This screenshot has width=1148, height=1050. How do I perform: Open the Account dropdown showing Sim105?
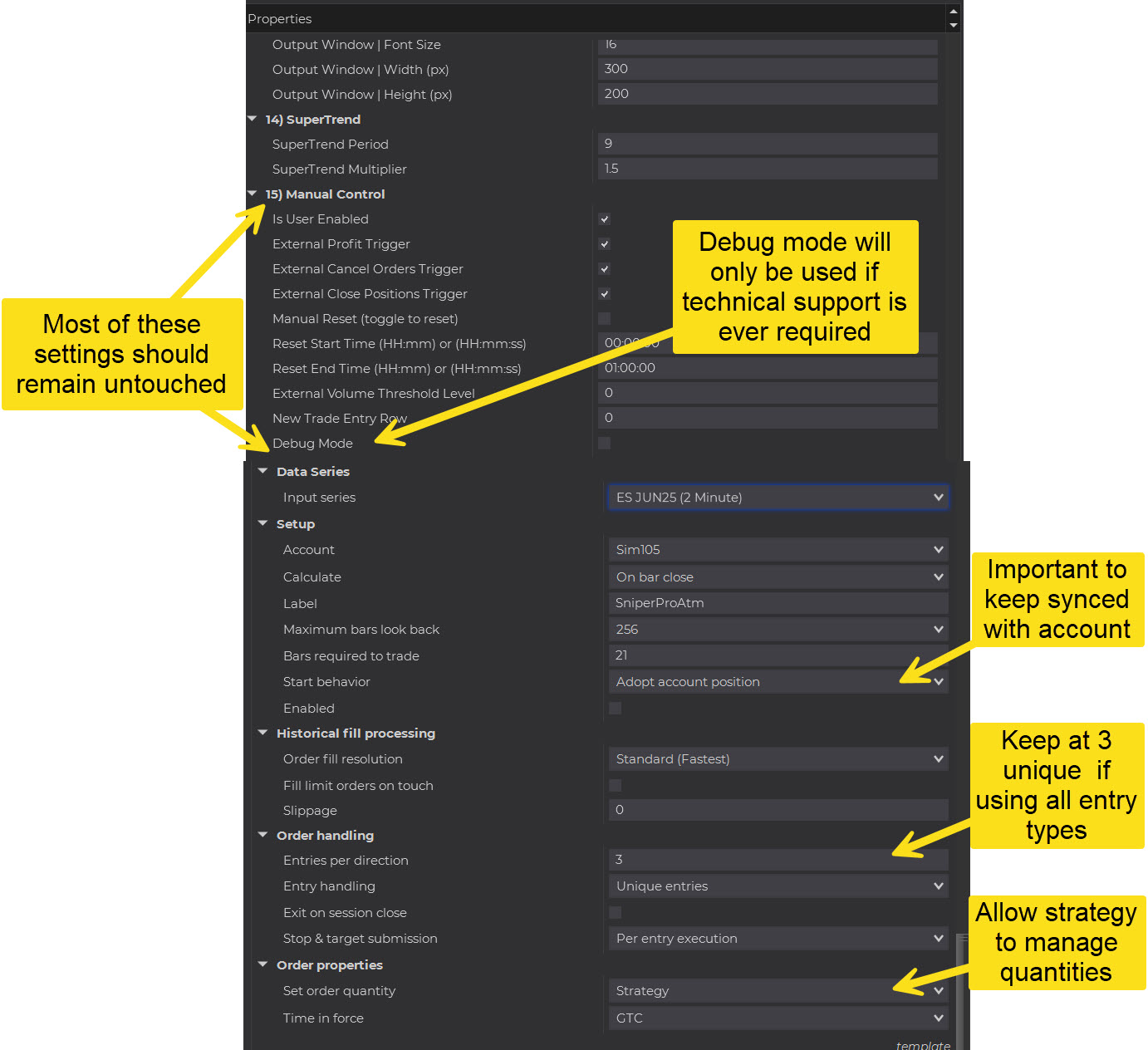(x=778, y=550)
